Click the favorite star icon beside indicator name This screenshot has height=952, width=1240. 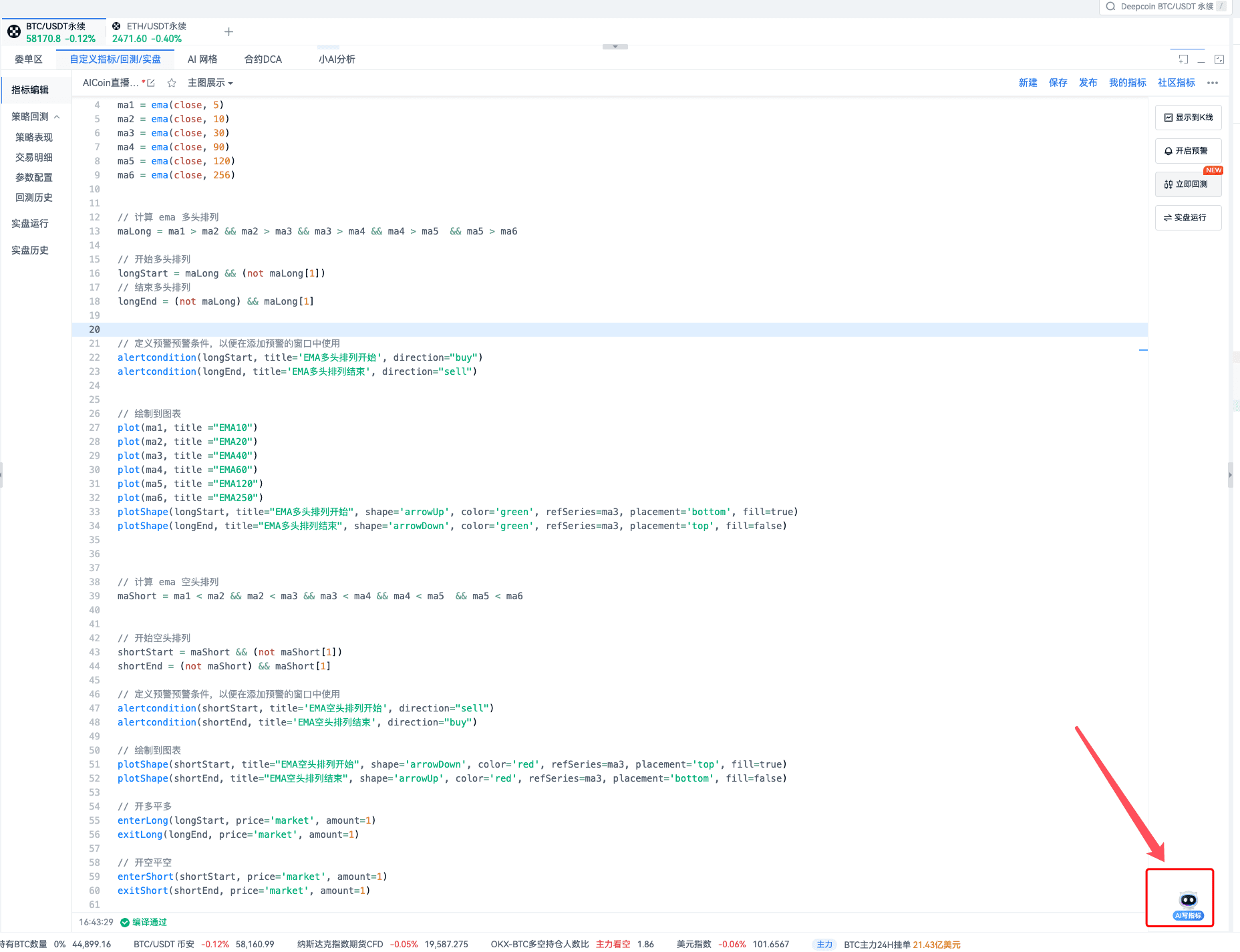coord(172,83)
